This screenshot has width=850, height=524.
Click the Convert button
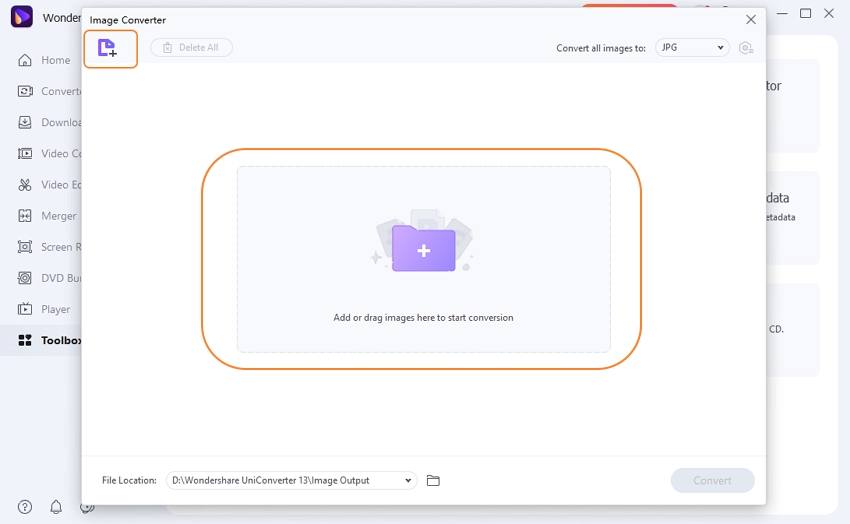click(712, 481)
